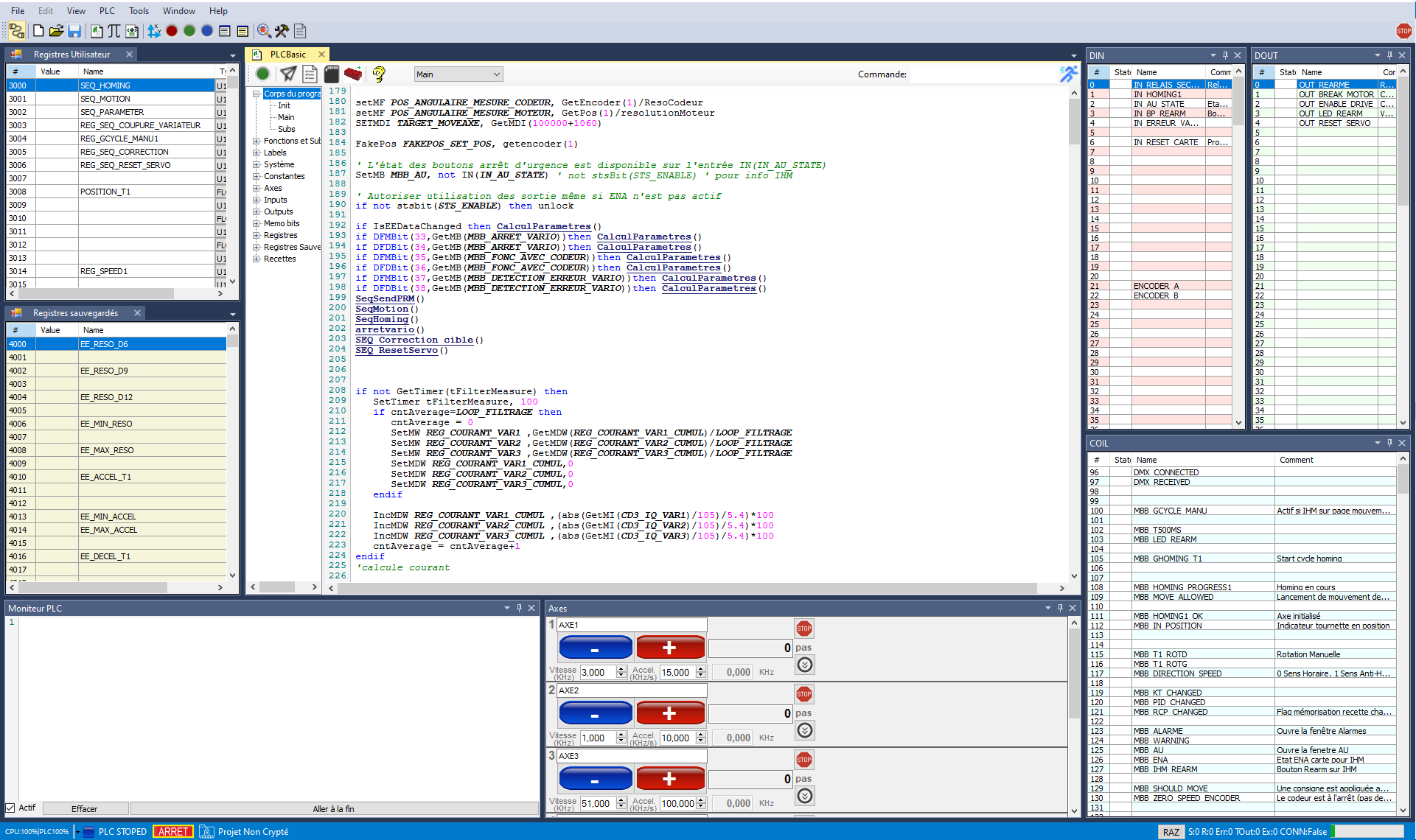This screenshot has height=840, width=1416.
Task: Open the Window menu
Action: click(x=179, y=11)
